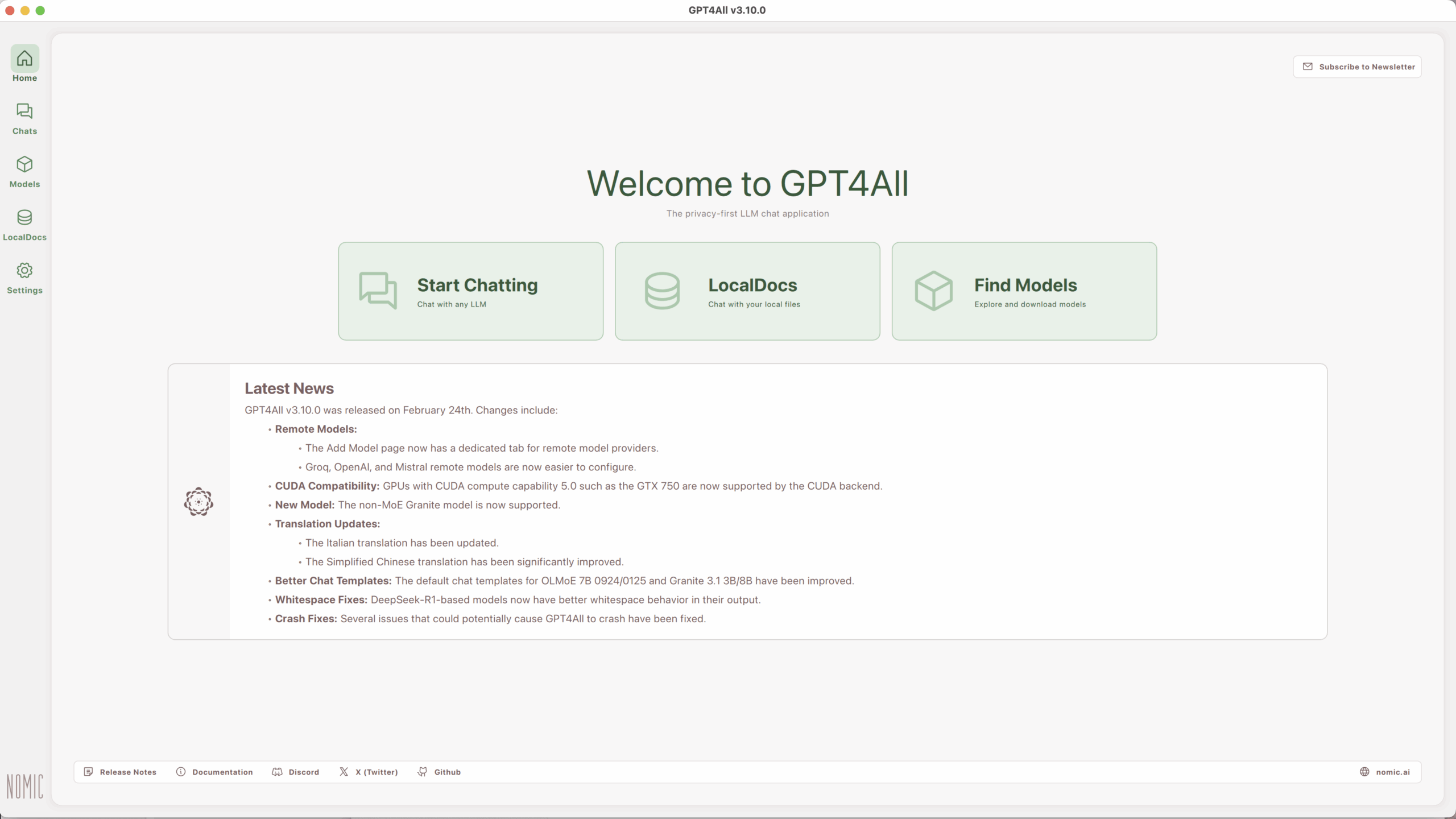The image size is (1456, 819).
Task: Click the 'Remote Models:' news bullet
Action: (316, 429)
